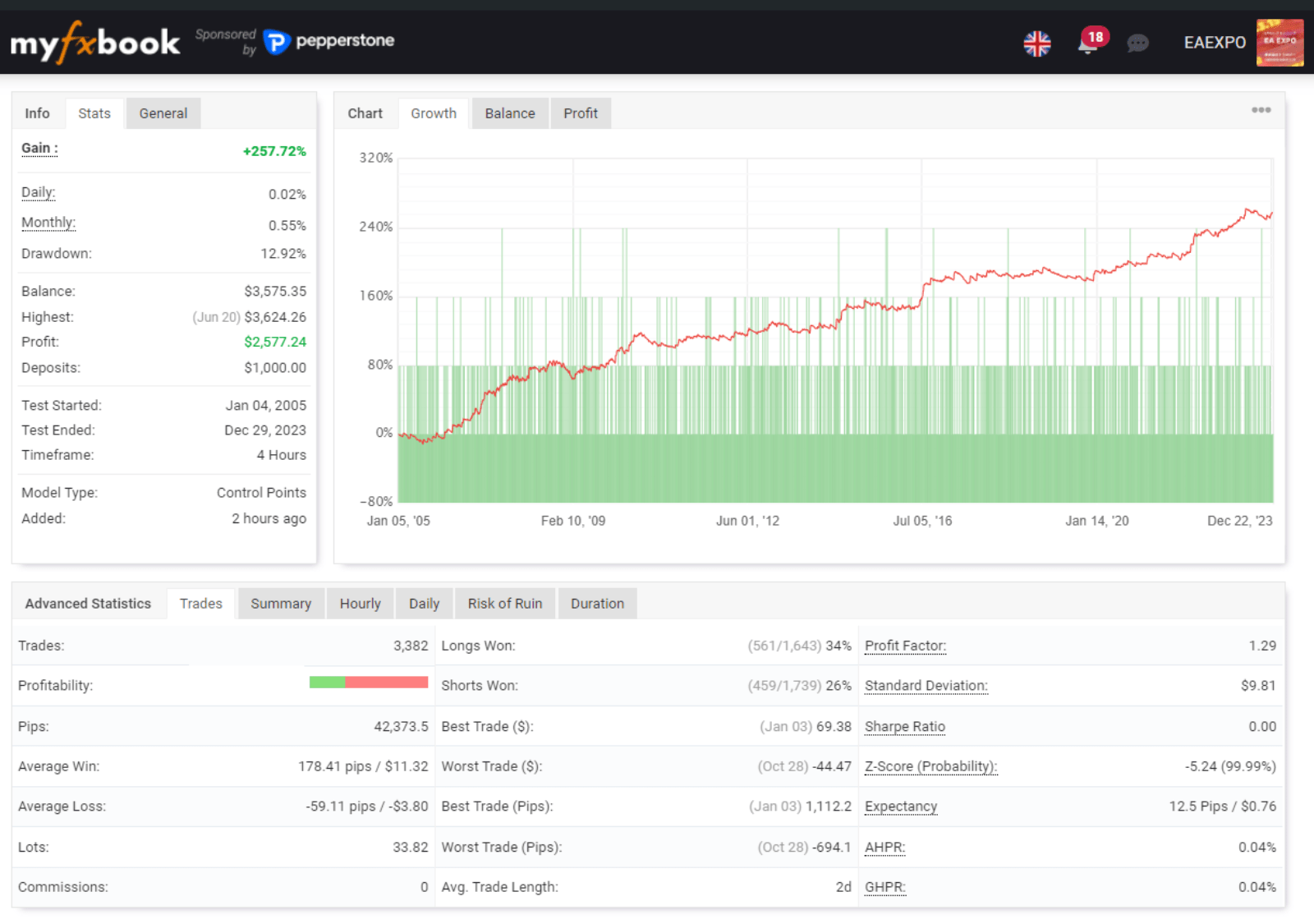Image resolution: width=1314 pixels, height=924 pixels.
Task: Click the $2,577.24 profit value
Action: [275, 342]
